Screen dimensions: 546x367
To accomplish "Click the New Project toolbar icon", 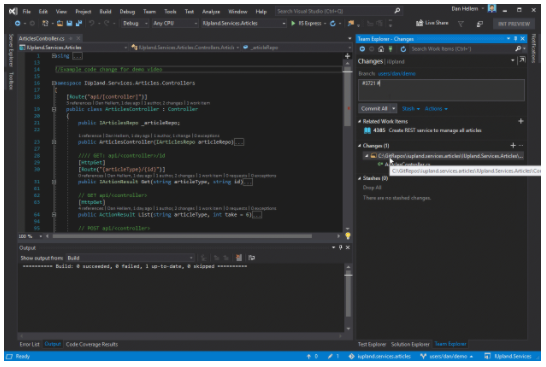I will tap(45, 23).
